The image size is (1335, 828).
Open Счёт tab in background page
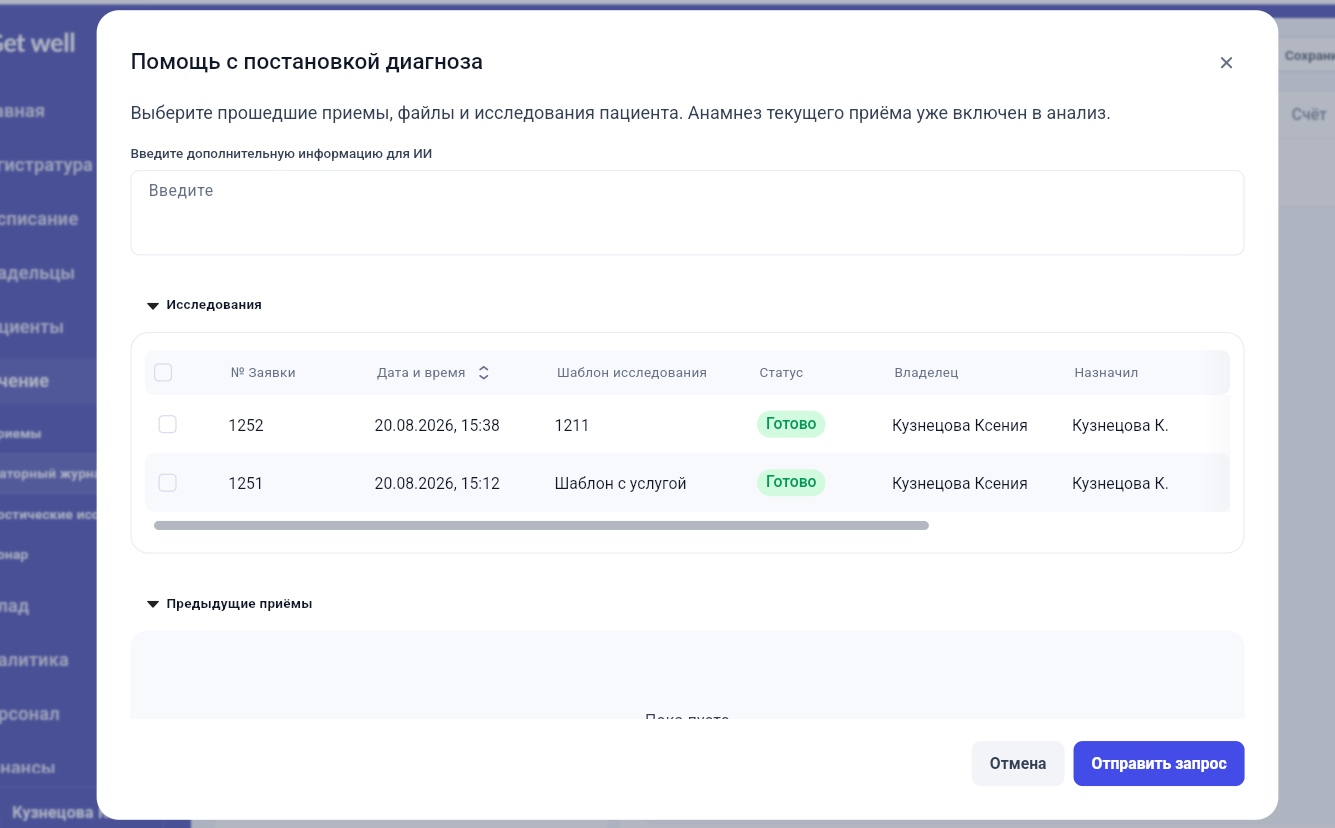(x=1308, y=115)
